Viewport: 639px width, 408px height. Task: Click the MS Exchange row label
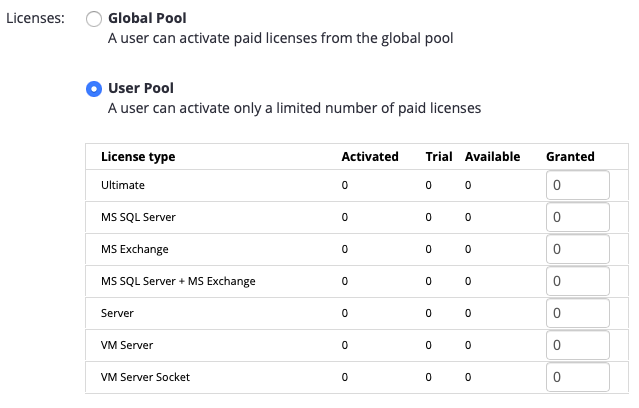[134, 249]
